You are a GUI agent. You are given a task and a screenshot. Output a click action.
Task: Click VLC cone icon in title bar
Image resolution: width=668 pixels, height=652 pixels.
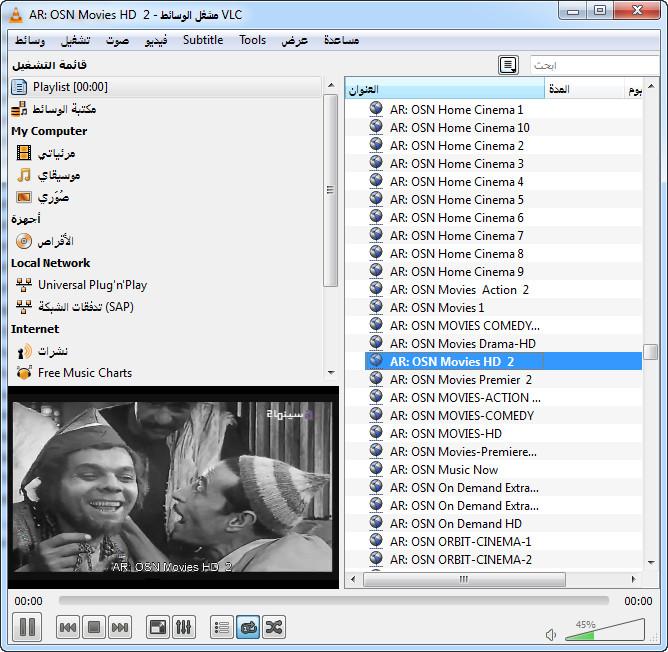click(x=16, y=15)
